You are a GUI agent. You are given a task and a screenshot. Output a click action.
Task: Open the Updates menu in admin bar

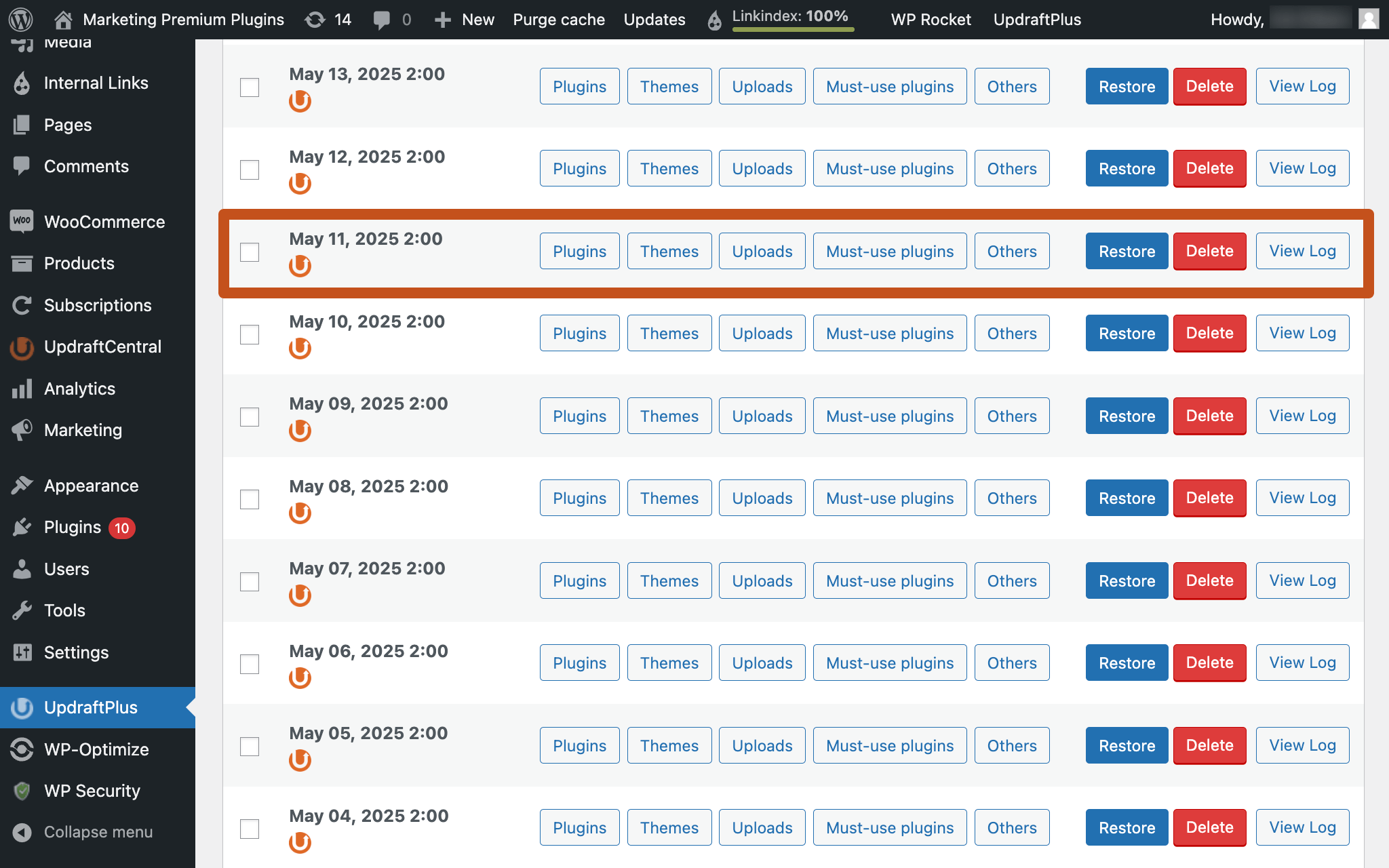654,19
